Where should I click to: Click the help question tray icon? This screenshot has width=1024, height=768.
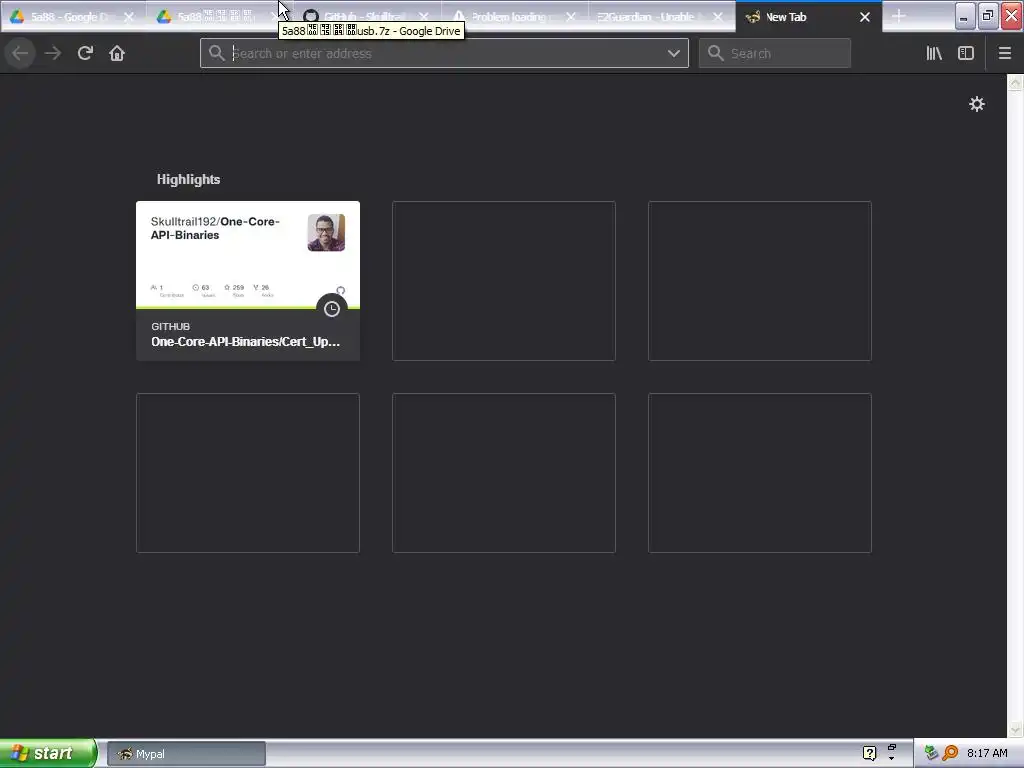[x=869, y=754]
